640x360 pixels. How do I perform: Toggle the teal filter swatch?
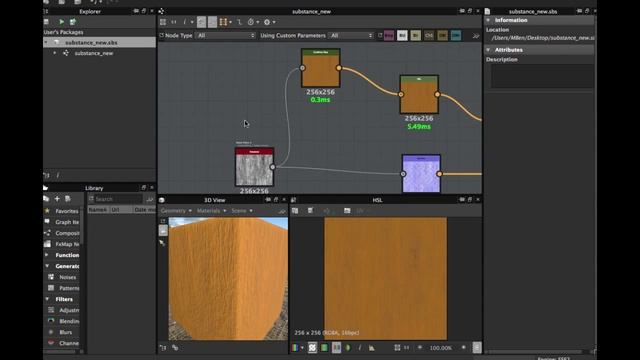tap(456, 36)
